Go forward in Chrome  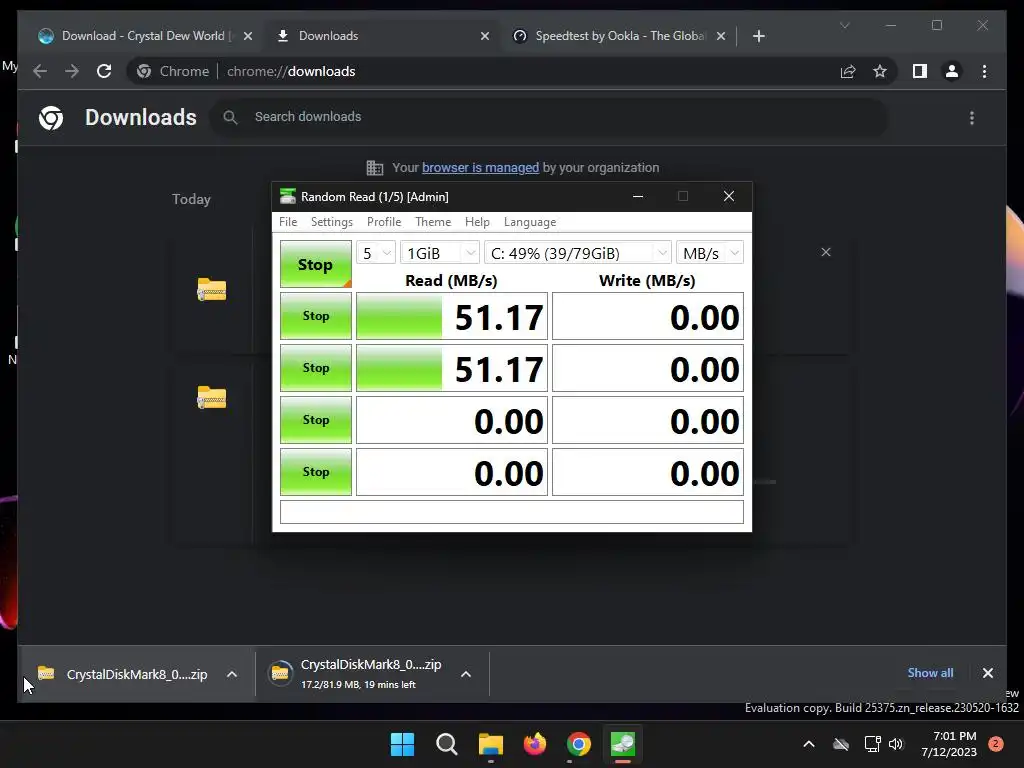pyautogui.click(x=72, y=71)
